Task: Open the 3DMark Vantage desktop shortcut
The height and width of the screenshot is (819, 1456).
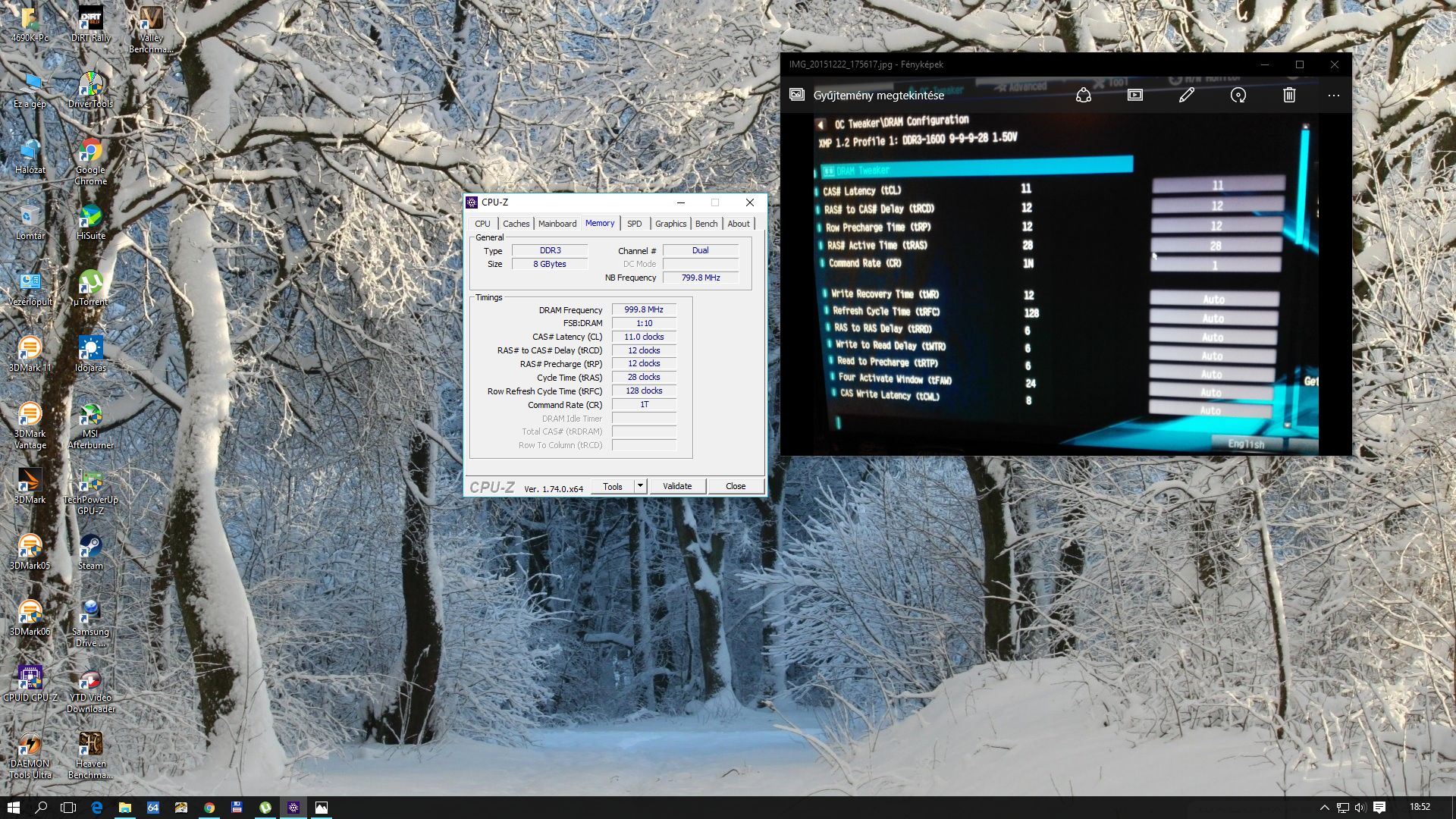Action: (x=30, y=425)
